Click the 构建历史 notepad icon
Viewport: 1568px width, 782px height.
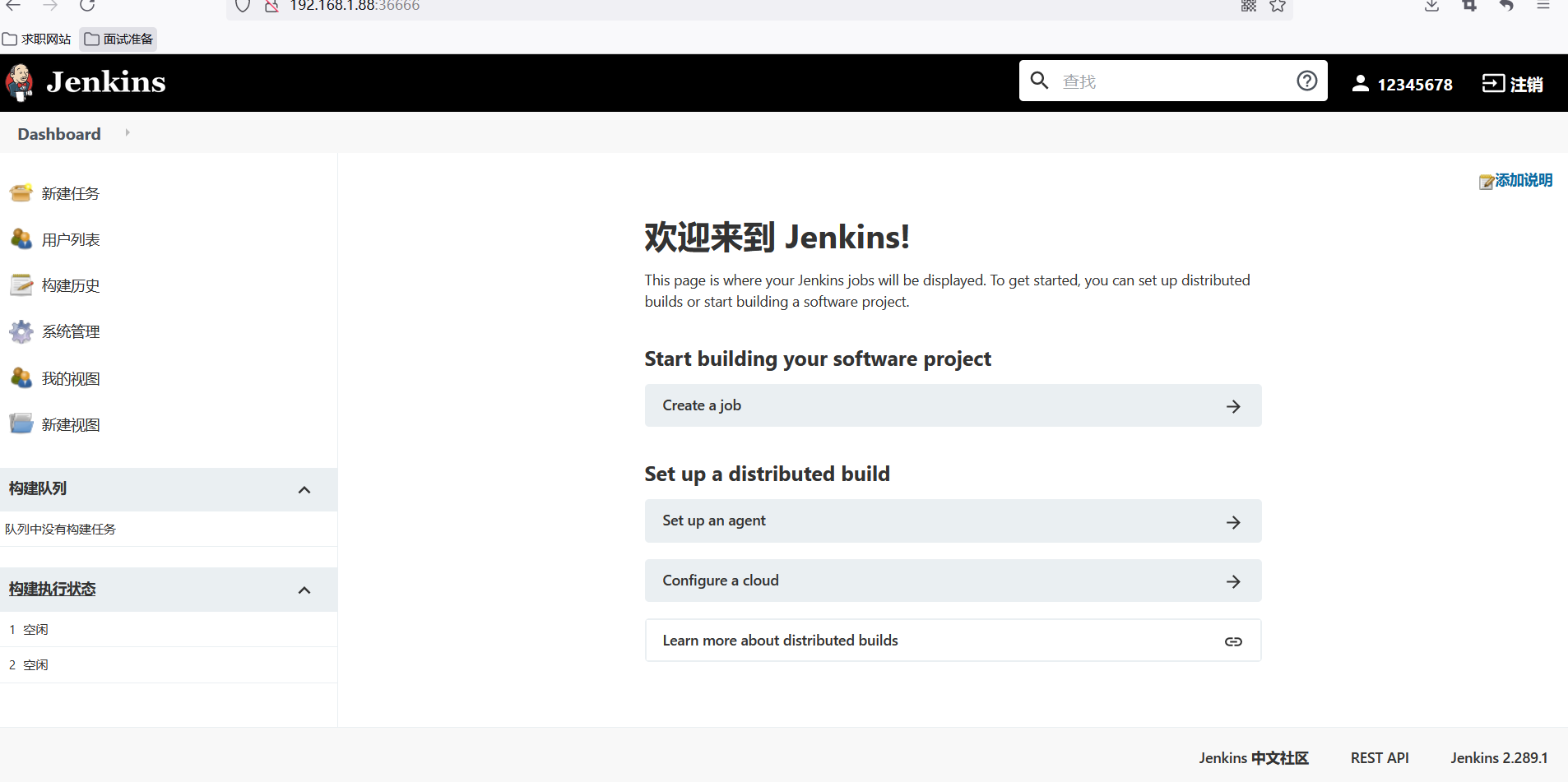click(x=21, y=285)
